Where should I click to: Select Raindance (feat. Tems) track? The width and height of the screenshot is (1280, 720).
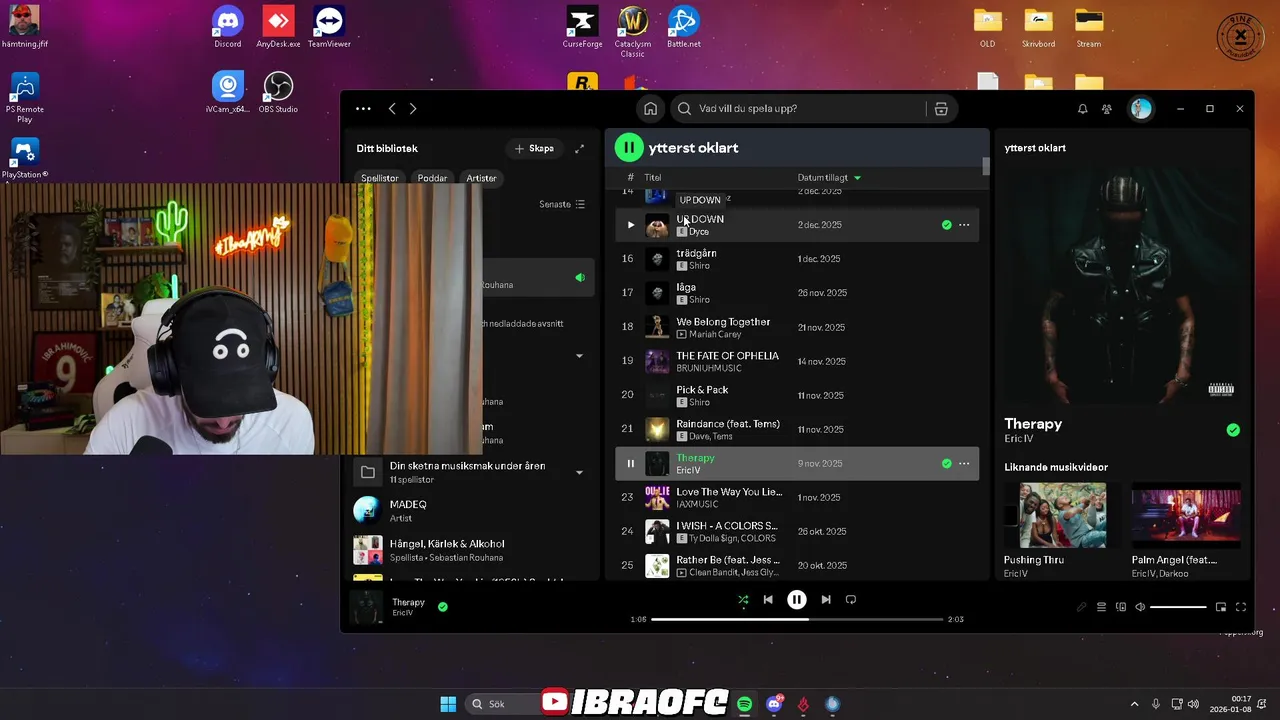coord(797,429)
